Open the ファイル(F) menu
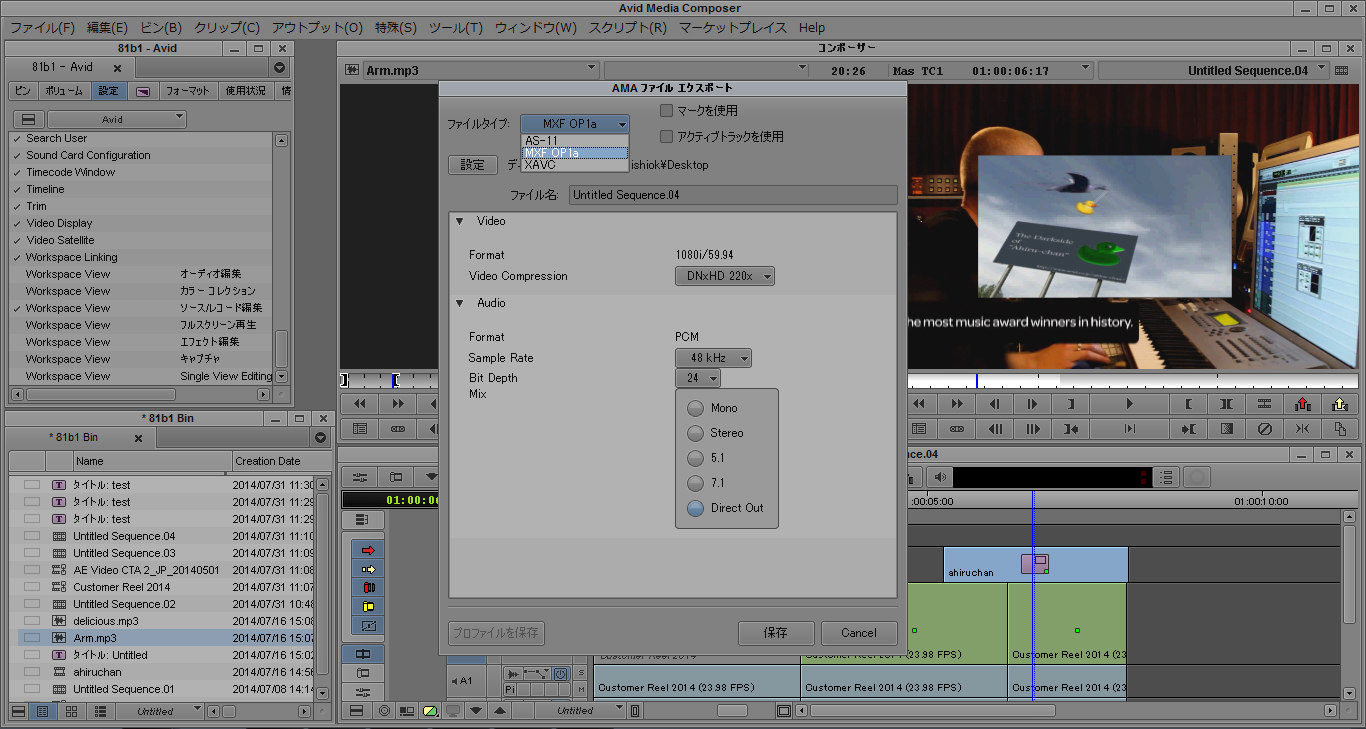The height and width of the screenshot is (729, 1366). pos(42,27)
